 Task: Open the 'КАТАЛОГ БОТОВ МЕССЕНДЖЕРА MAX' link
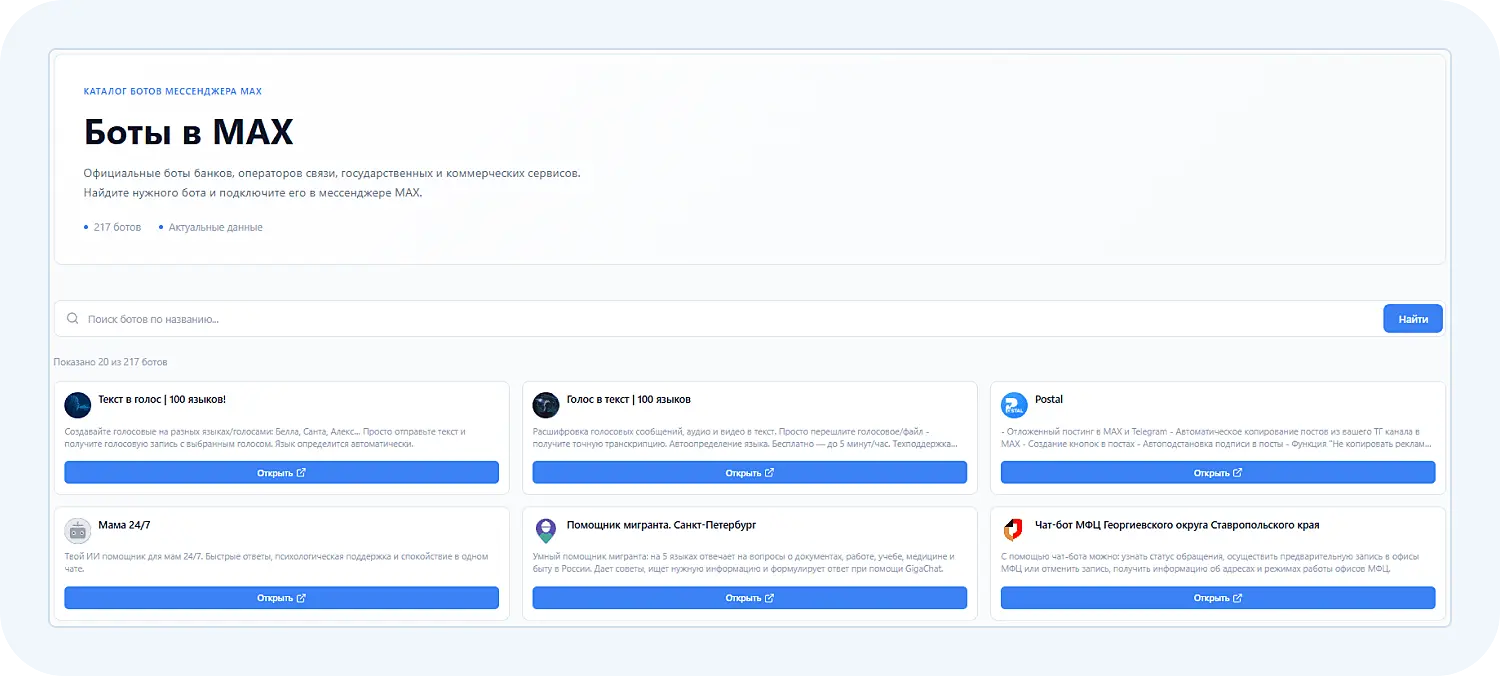click(x=172, y=90)
